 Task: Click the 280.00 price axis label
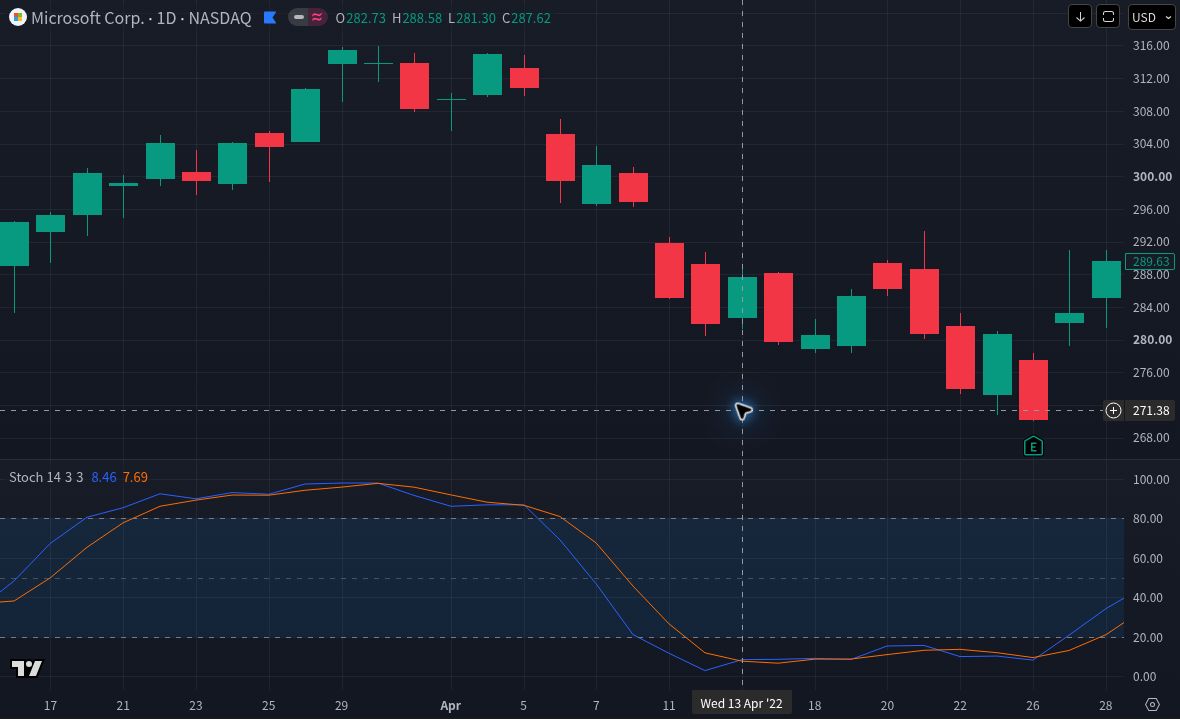[1151, 340]
